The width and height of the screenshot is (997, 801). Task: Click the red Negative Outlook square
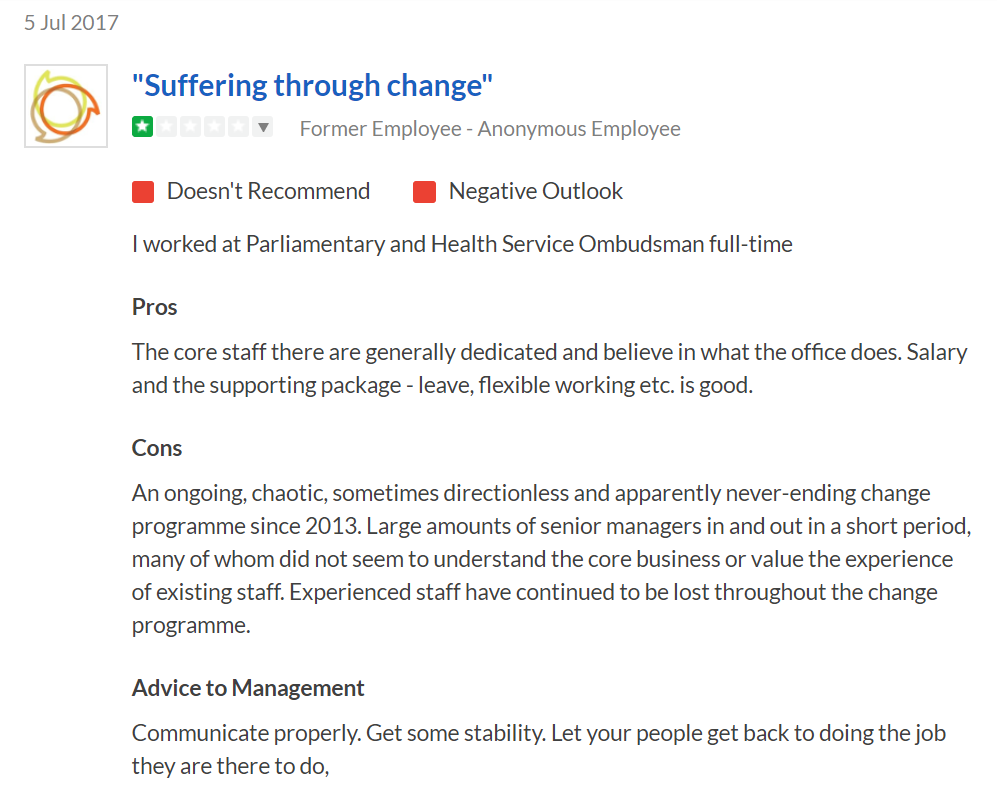click(424, 191)
